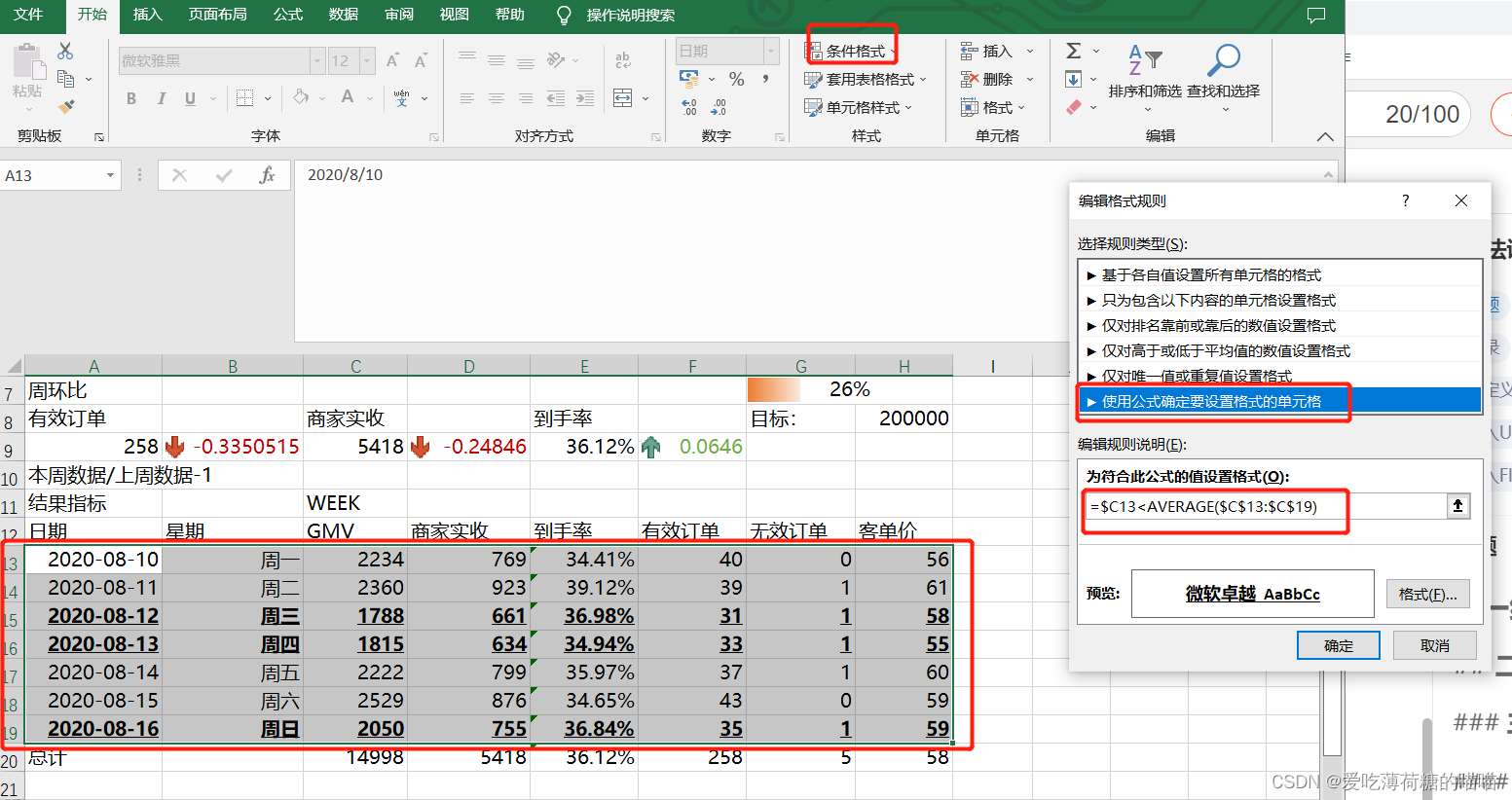Click the Decrease Indent icon

coord(556,98)
